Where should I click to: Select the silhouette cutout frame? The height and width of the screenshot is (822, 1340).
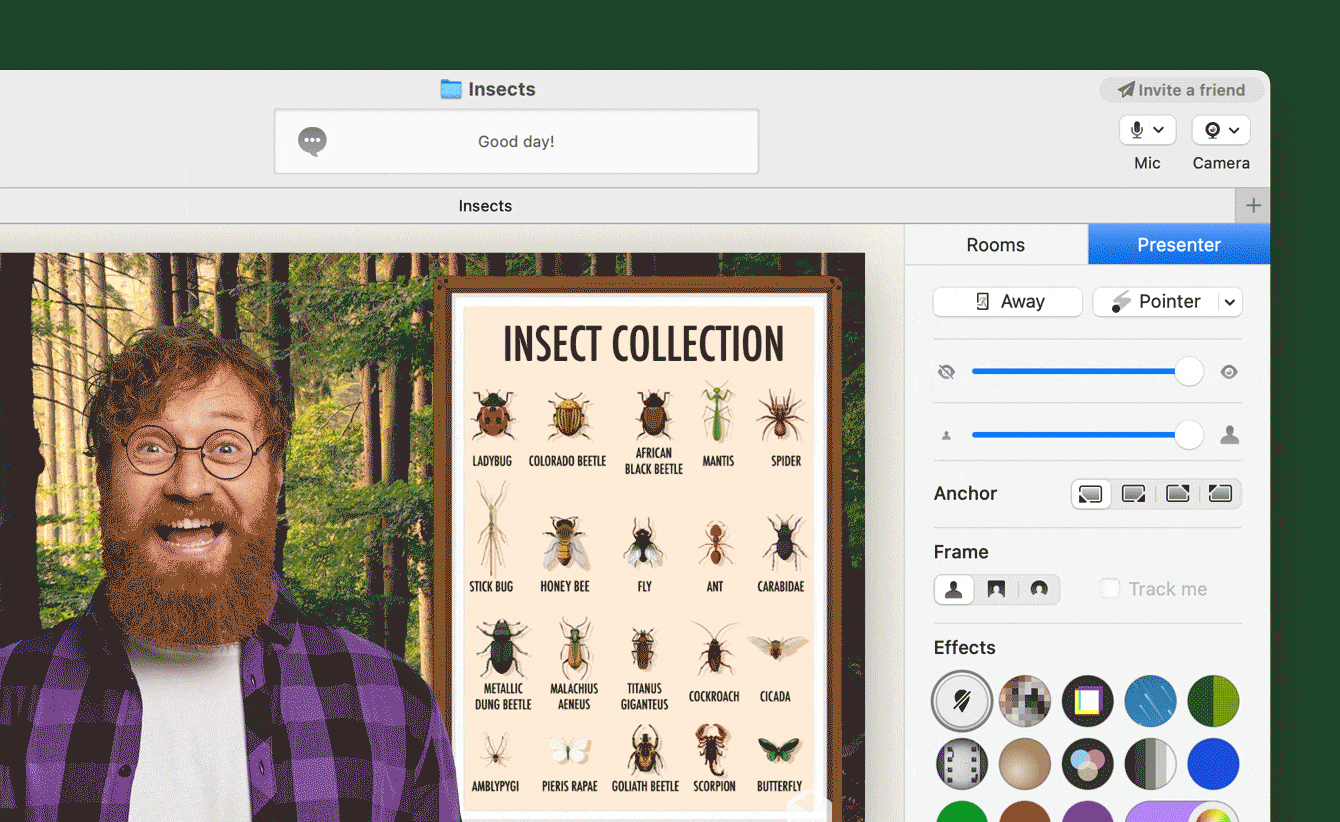[954, 590]
